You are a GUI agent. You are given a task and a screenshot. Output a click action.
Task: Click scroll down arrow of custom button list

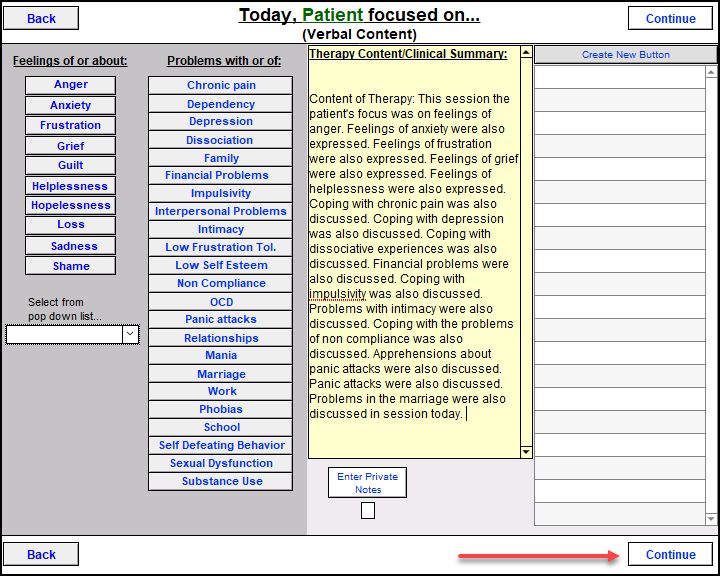coord(711,519)
